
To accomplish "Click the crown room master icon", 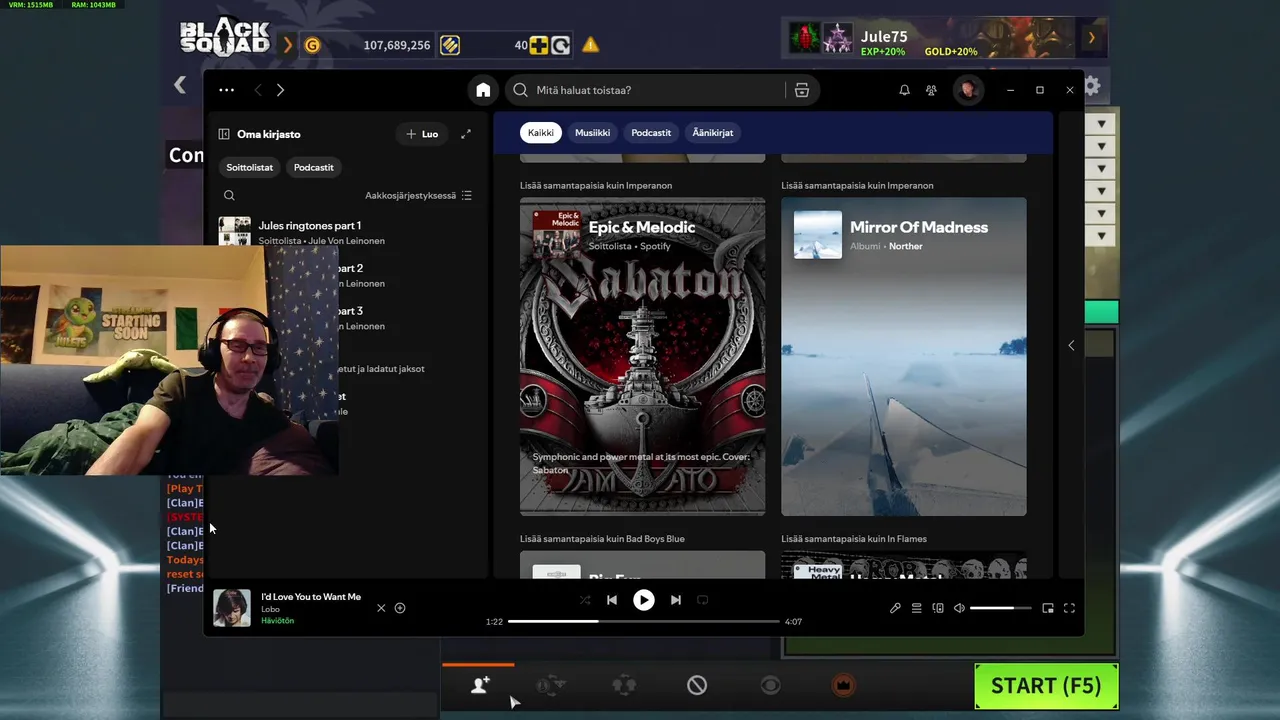I will coord(843,685).
